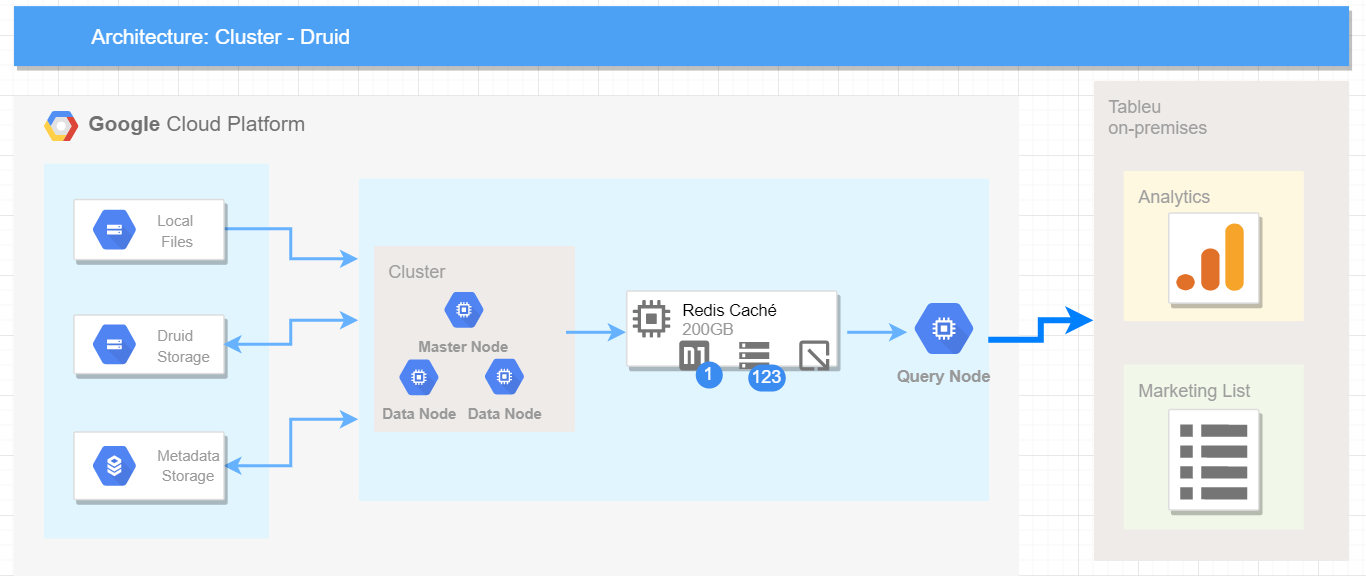Image resolution: width=1366 pixels, height=576 pixels.
Task: Select the Architecture: Cluster - Druid title banner
Action: [x=682, y=37]
